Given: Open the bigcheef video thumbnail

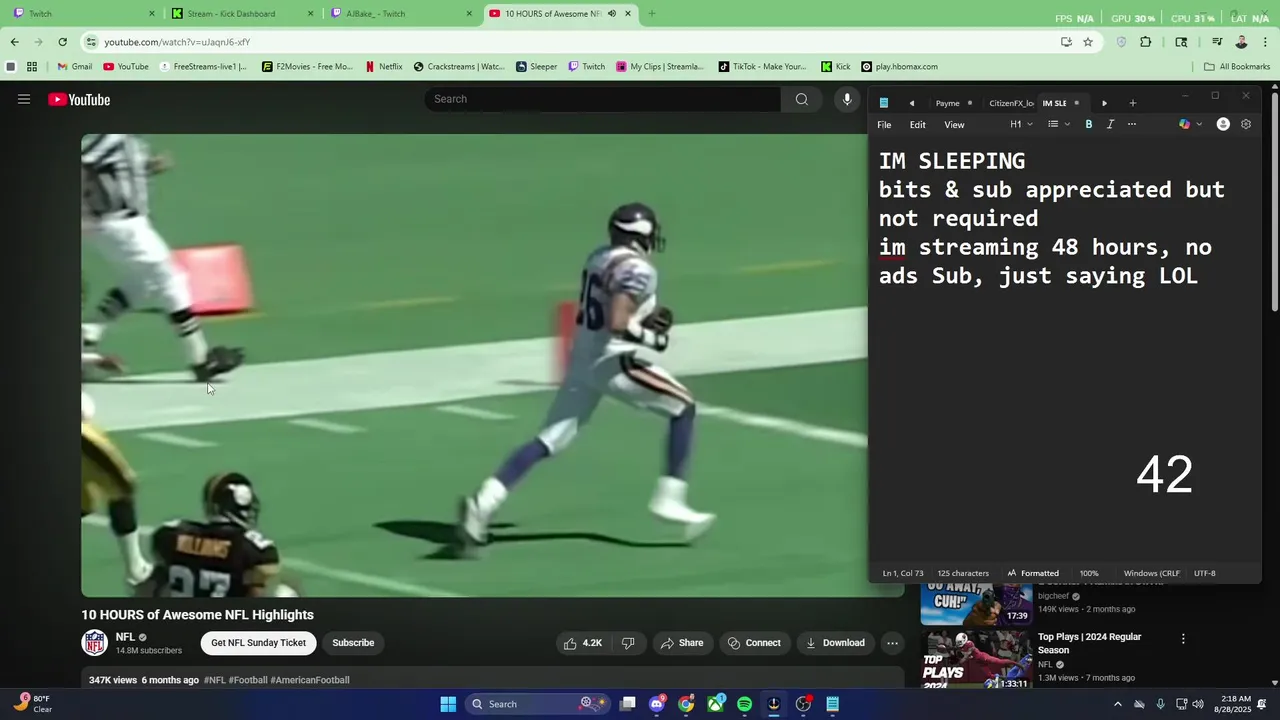Looking at the screenshot, I should 976,603.
